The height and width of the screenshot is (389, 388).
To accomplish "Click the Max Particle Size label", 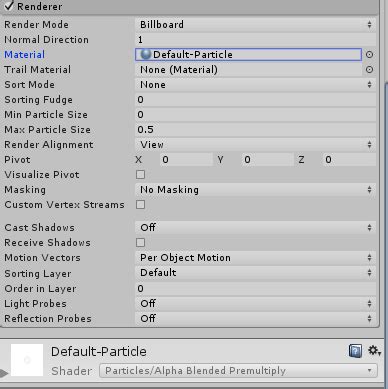I will tap(47, 130).
